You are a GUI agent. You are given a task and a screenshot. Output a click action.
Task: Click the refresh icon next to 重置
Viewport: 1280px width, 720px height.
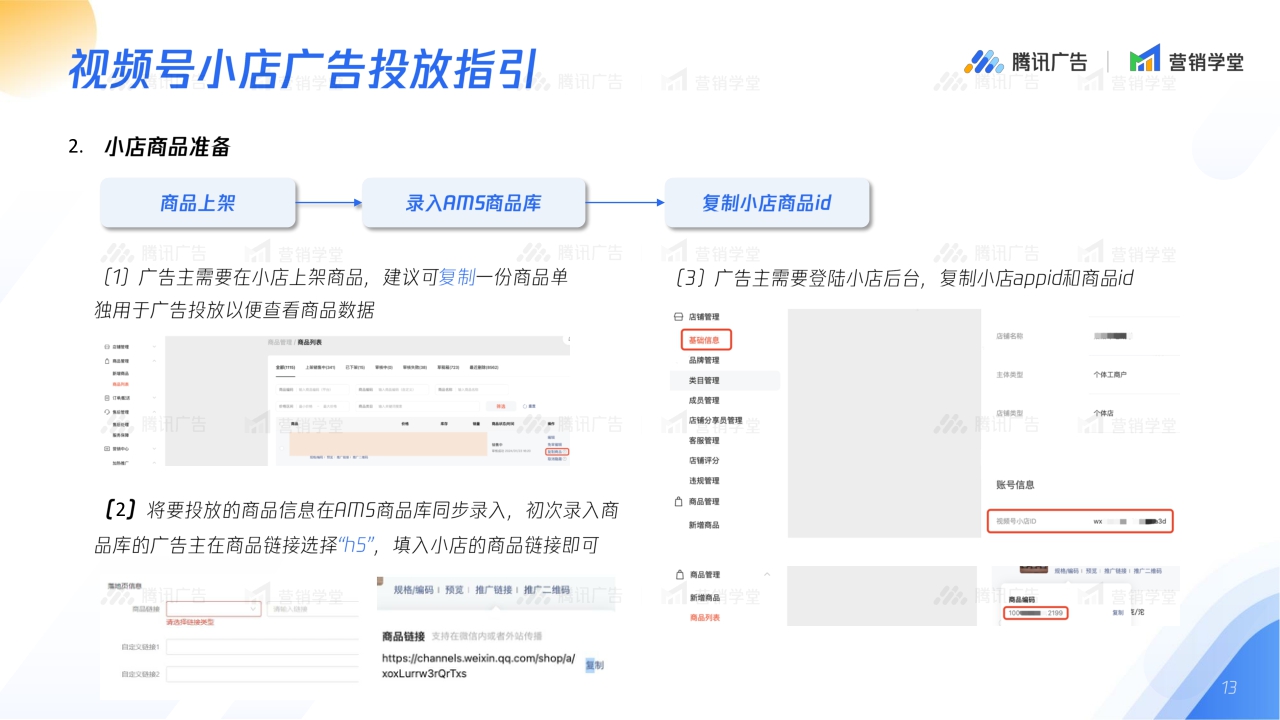[524, 405]
